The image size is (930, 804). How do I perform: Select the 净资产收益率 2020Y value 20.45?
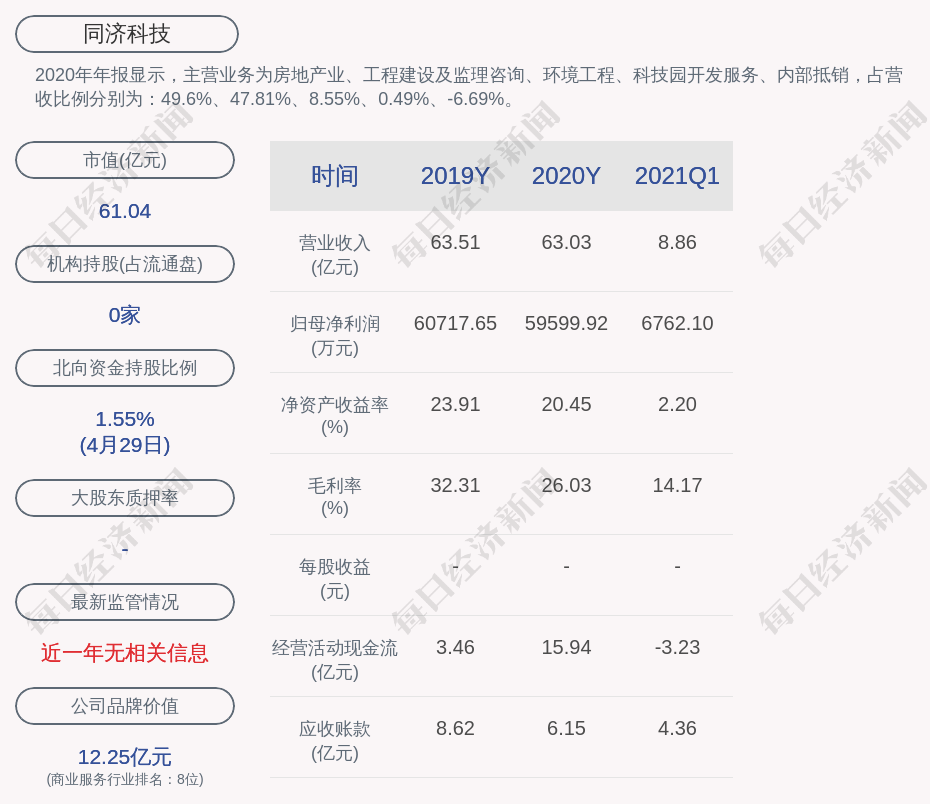pyautogui.click(x=566, y=404)
